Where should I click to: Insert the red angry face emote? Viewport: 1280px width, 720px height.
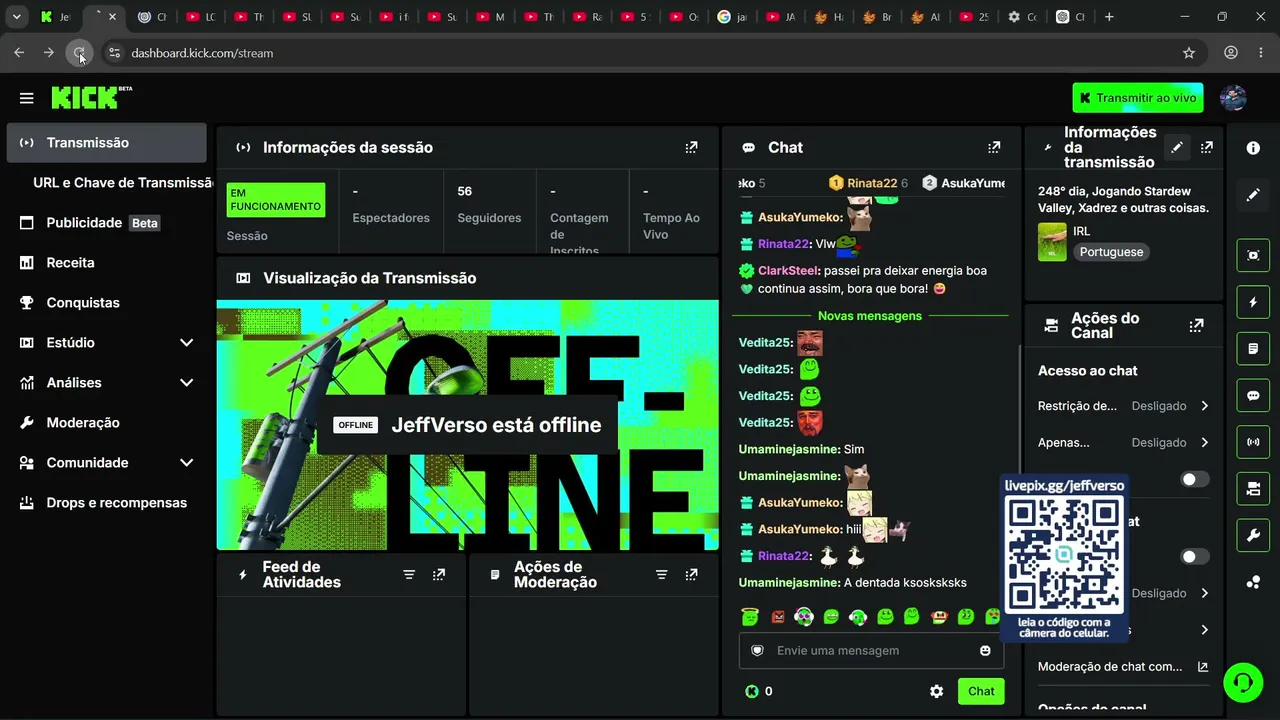[x=778, y=617]
